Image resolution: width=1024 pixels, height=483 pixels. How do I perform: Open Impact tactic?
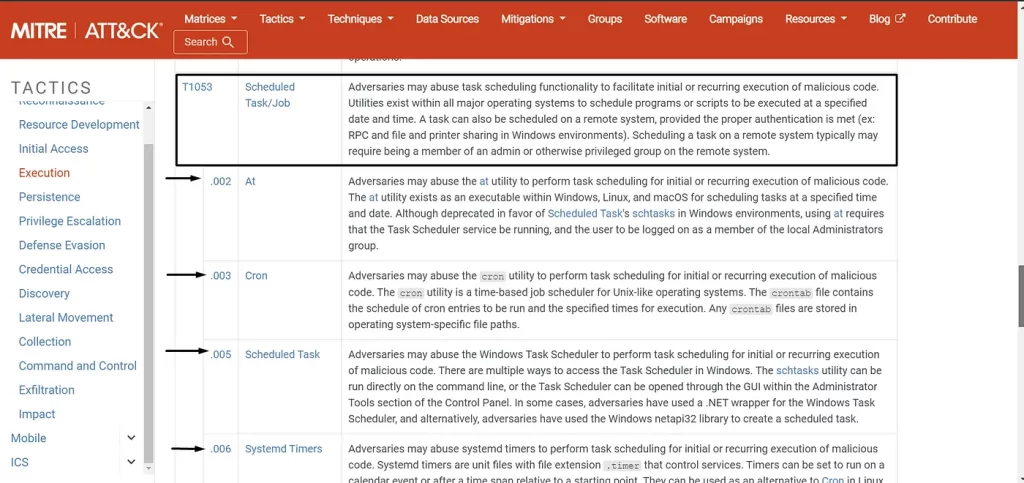pos(37,414)
